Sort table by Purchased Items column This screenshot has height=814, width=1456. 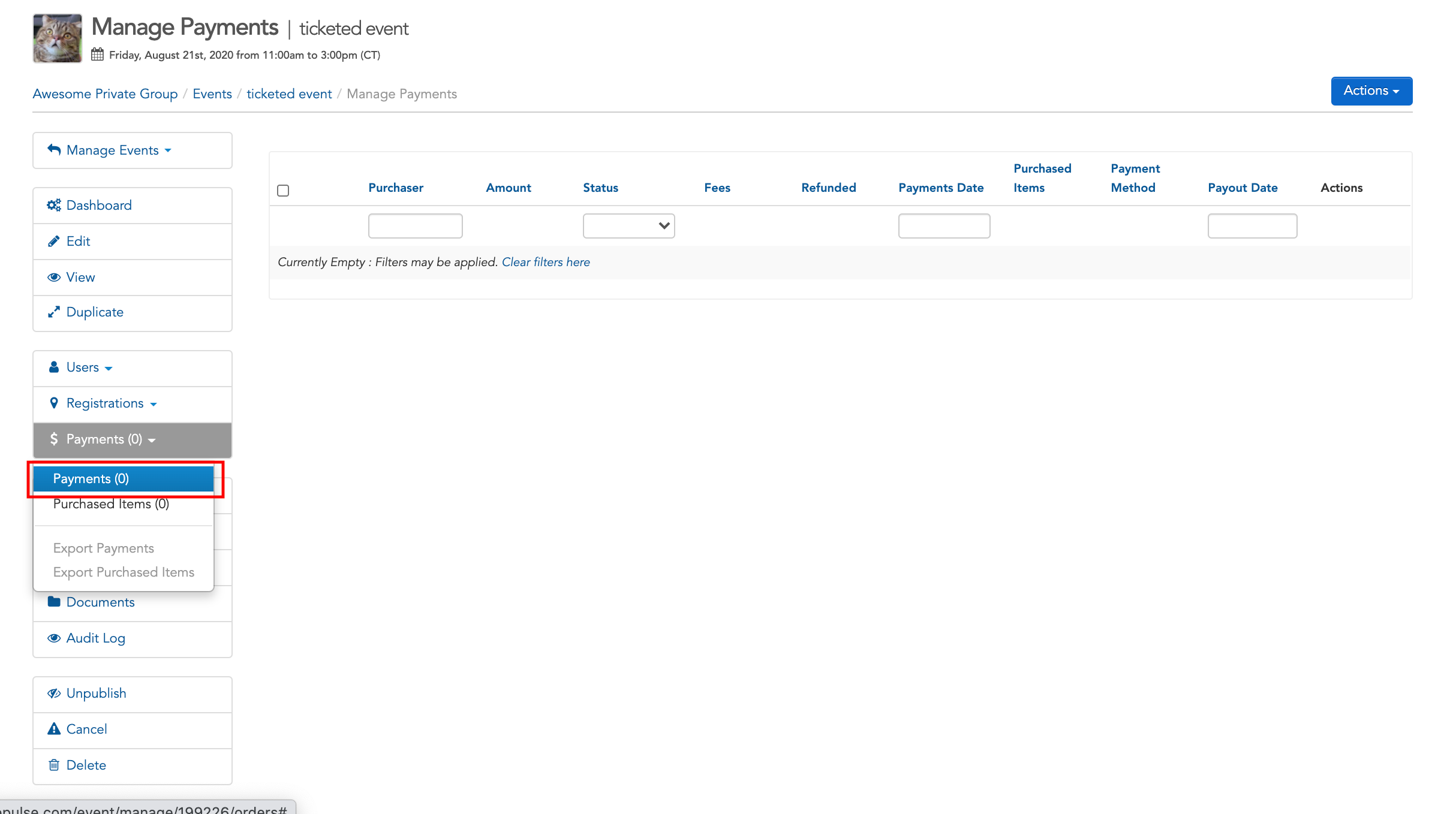coord(1042,178)
